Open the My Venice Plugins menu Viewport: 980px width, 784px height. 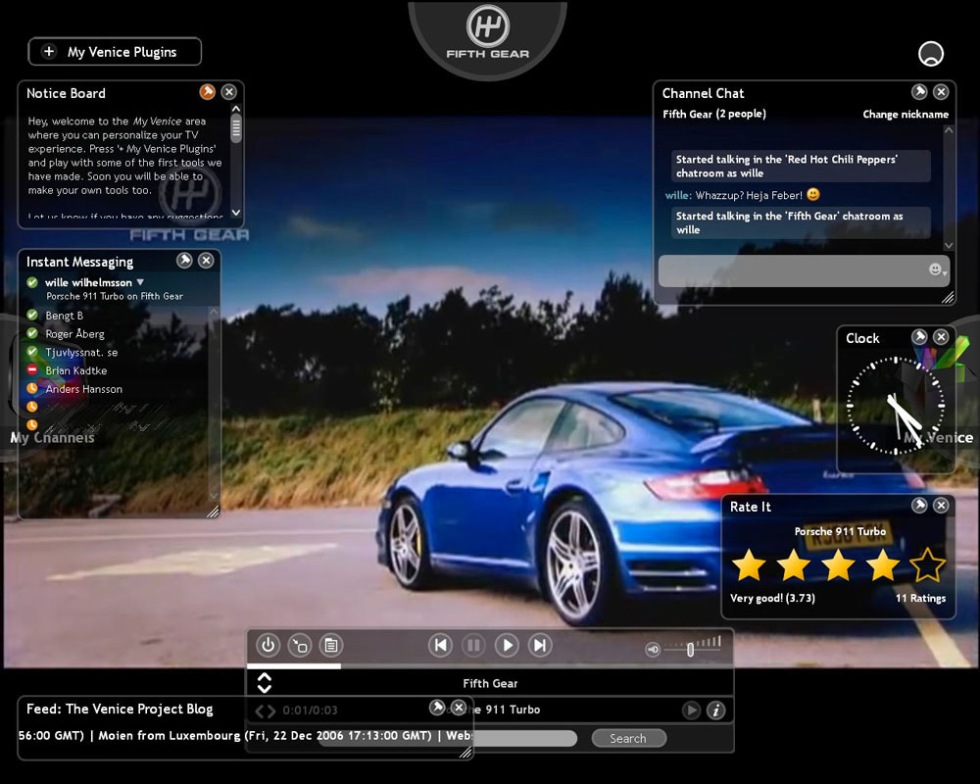114,52
